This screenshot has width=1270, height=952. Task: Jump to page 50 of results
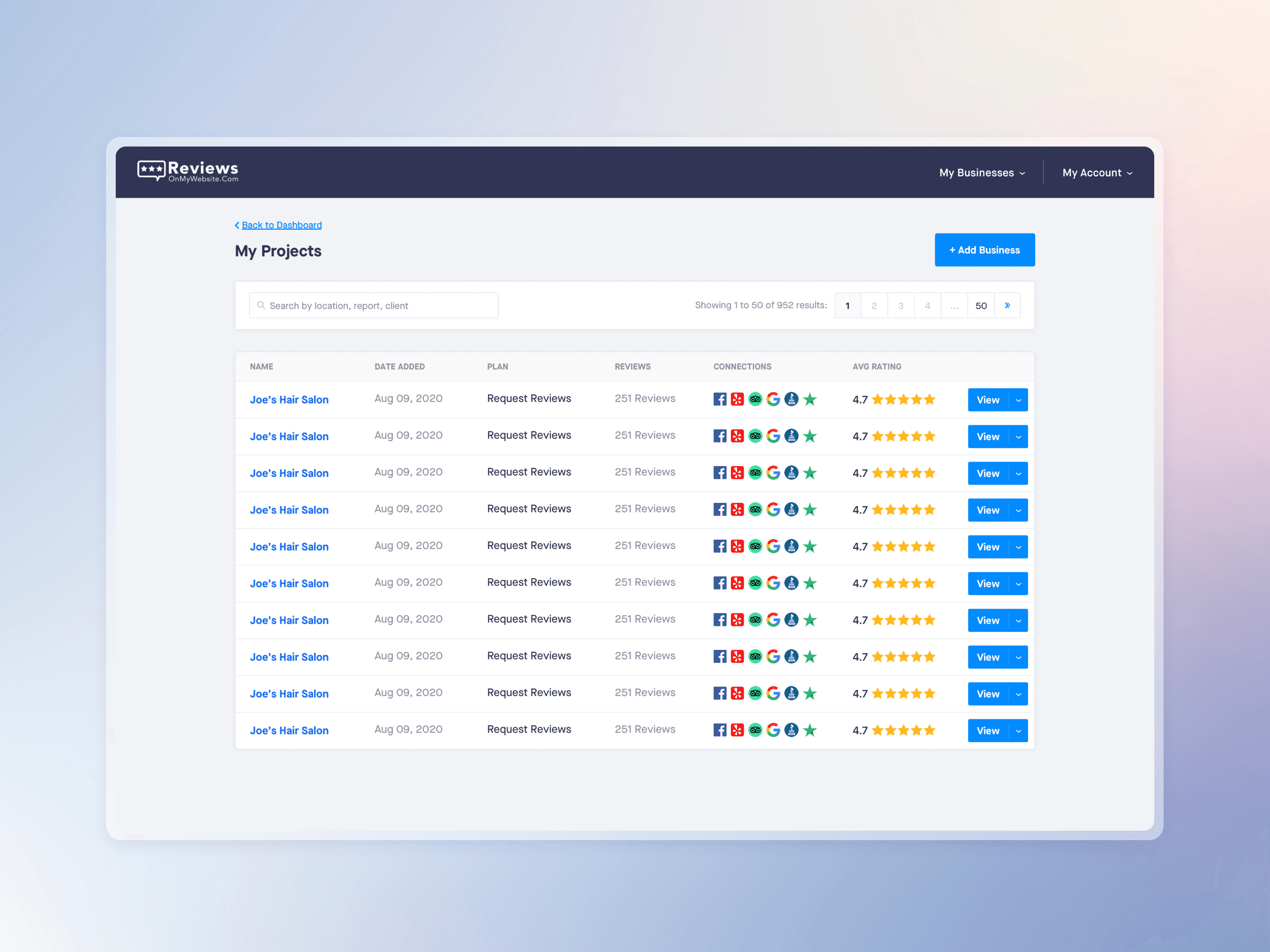pyautogui.click(x=981, y=305)
